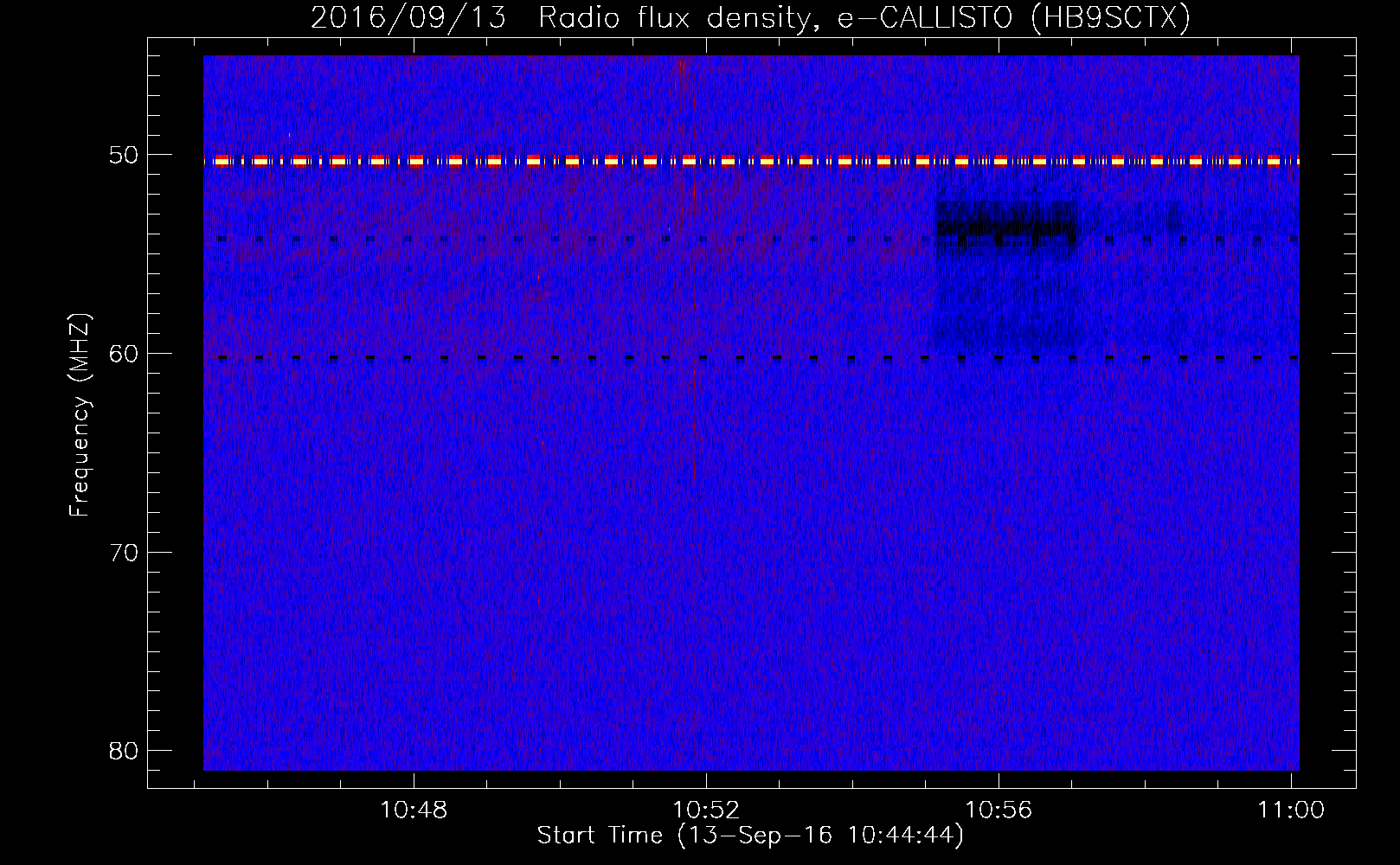Click the 10:48 time tick label
Screen dimensions: 1400x865
click(414, 810)
